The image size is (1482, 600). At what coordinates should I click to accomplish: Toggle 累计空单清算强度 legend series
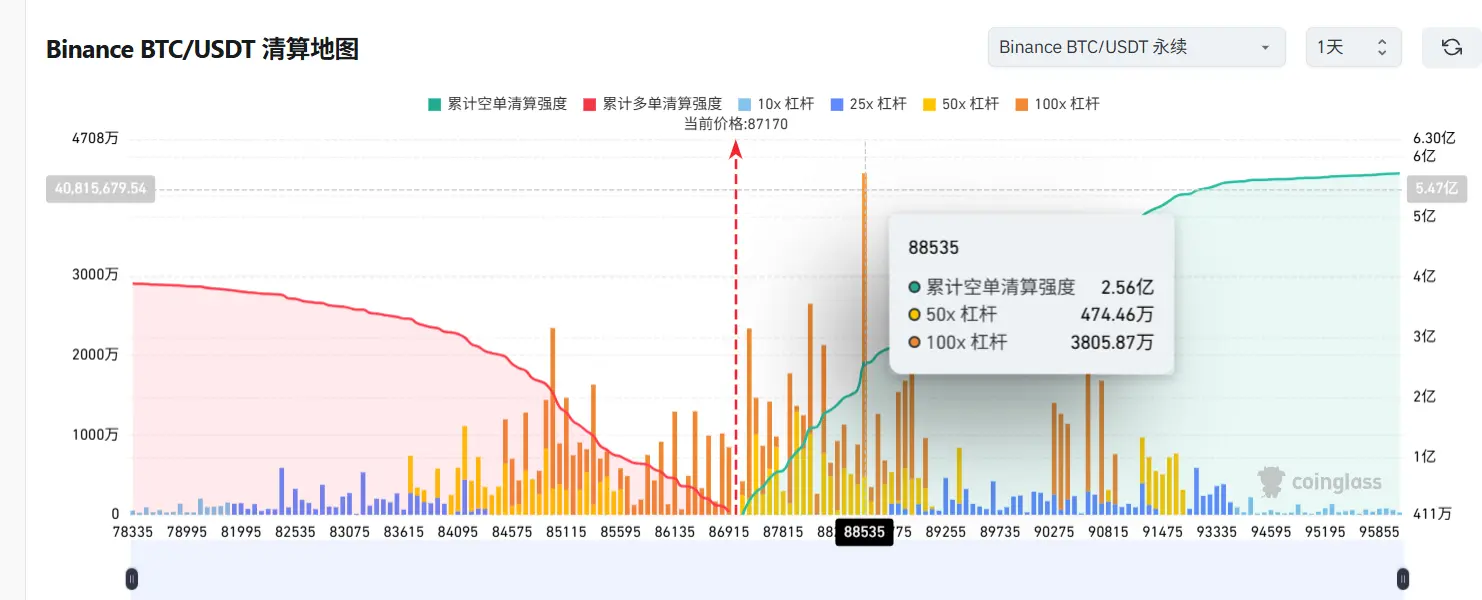[x=497, y=103]
